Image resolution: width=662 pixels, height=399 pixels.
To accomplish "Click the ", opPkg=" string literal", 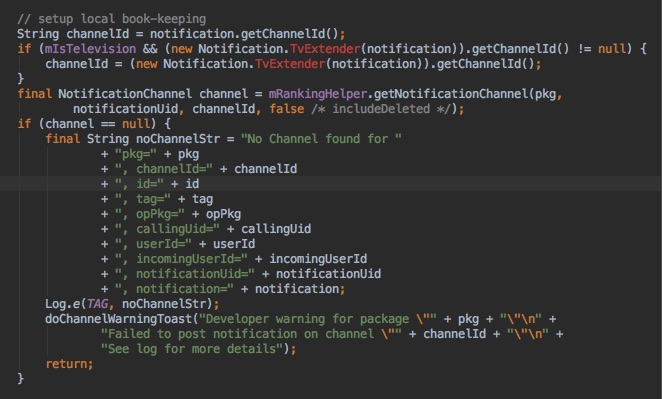I will pyautogui.click(x=150, y=214).
